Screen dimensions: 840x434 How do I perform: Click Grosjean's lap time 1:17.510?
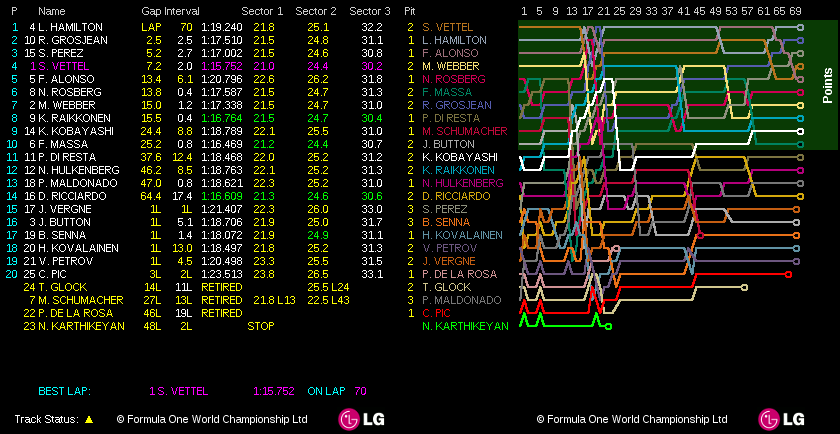[x=222, y=40]
